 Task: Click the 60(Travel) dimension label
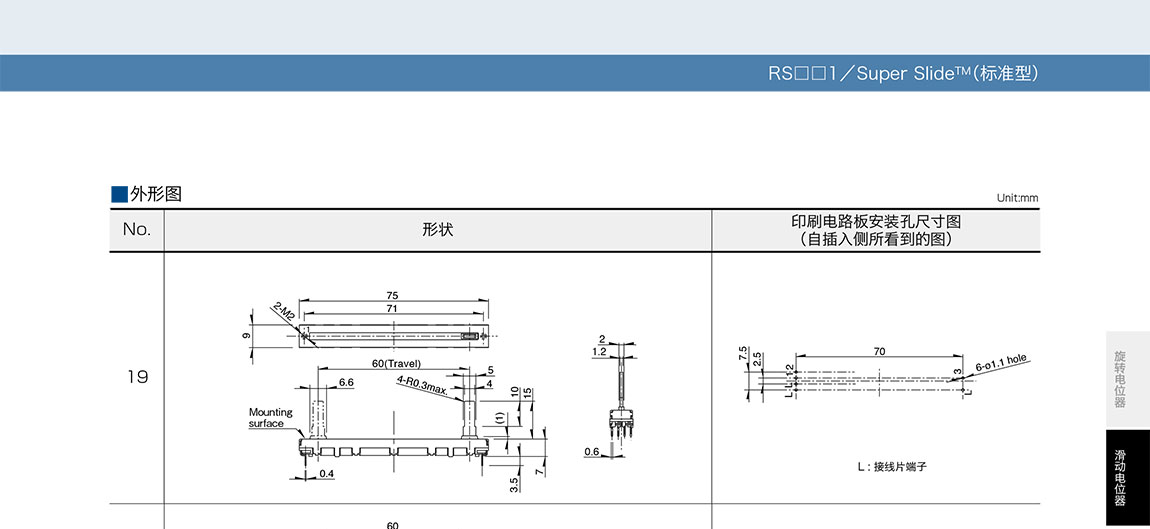(x=396, y=363)
